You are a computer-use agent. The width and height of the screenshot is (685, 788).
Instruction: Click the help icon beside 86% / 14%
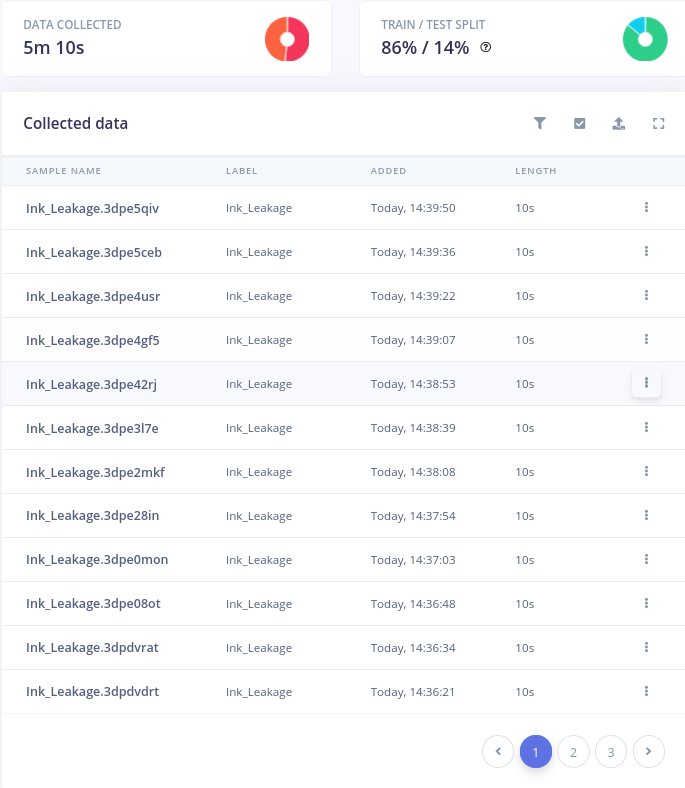pyautogui.click(x=485, y=47)
